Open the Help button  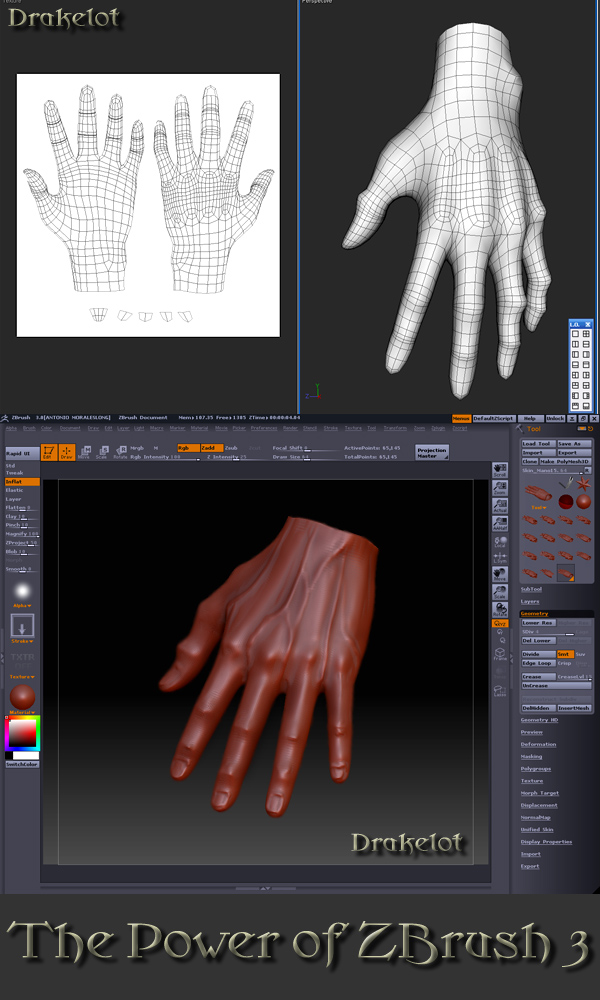[530, 418]
